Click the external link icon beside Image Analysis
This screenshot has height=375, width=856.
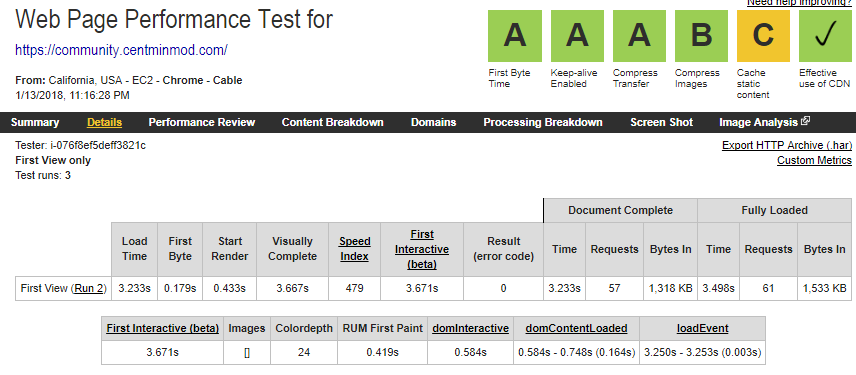coord(805,122)
